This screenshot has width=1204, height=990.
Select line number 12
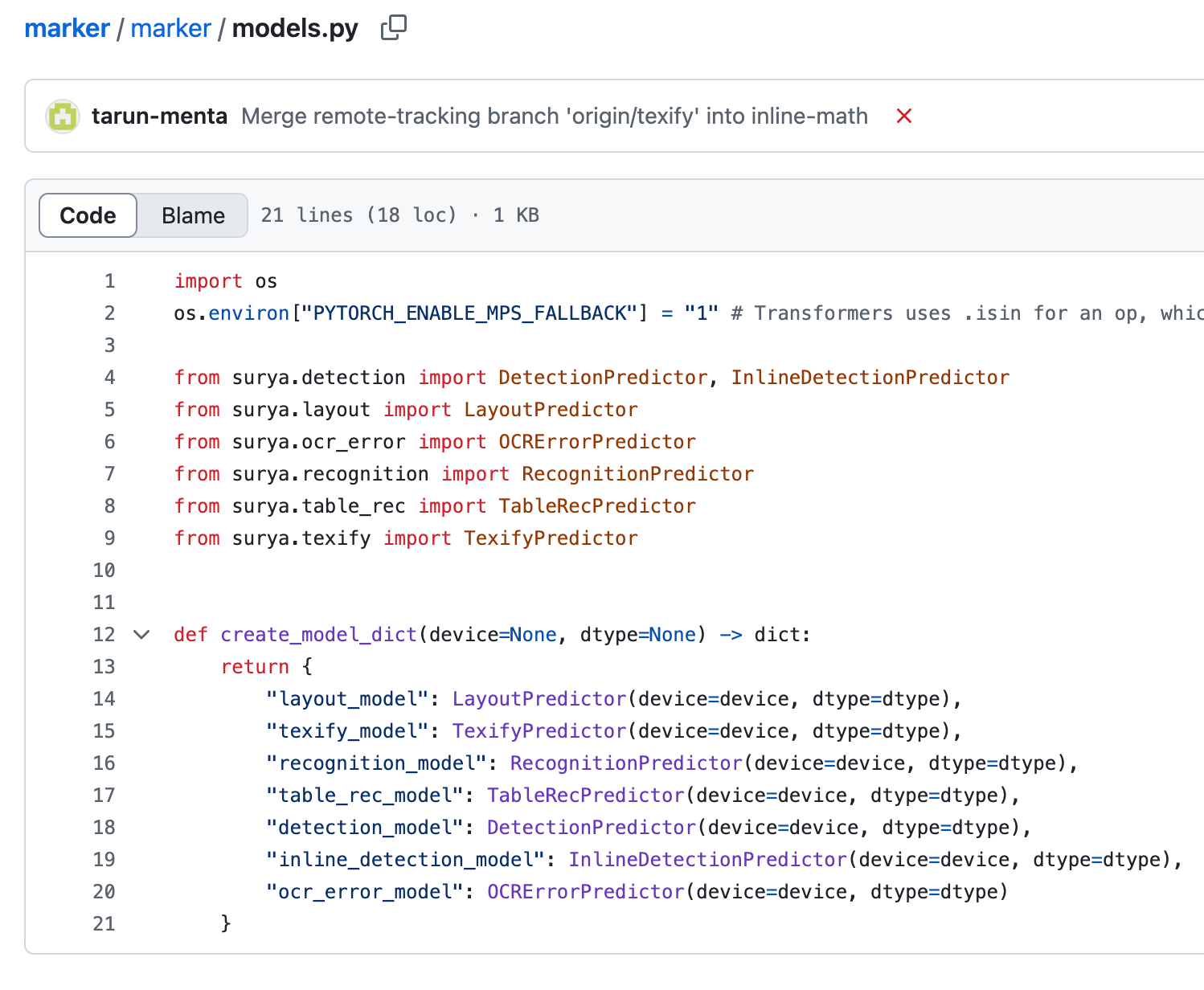pos(104,635)
